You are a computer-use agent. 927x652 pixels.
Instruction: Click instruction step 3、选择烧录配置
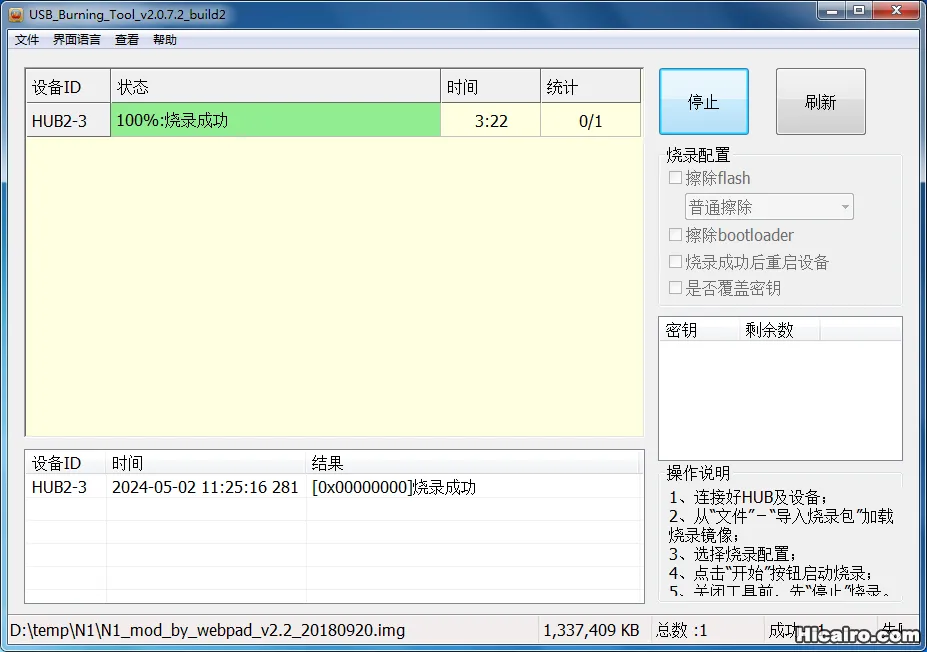(x=732, y=554)
